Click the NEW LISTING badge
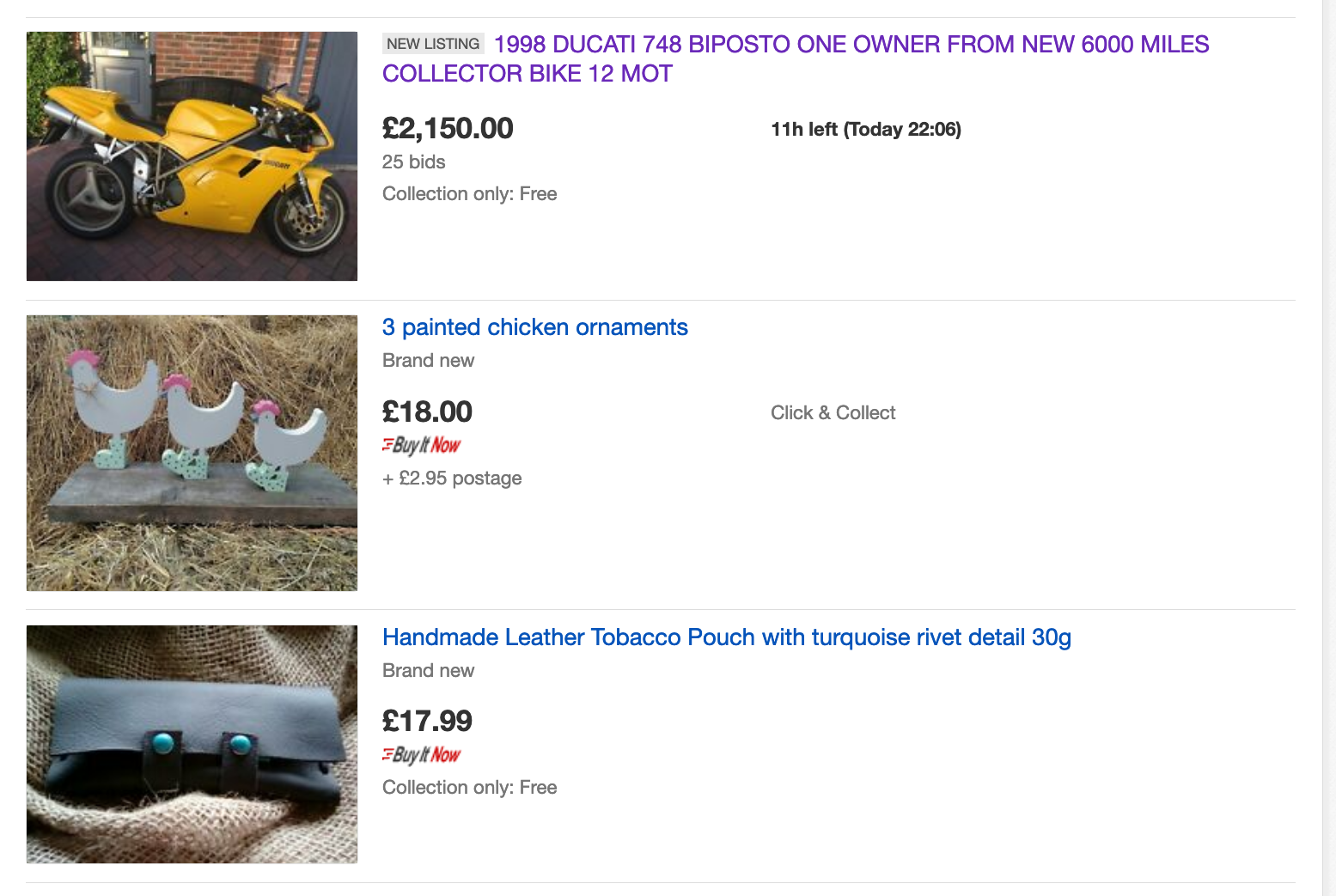The image size is (1336, 896). (433, 44)
